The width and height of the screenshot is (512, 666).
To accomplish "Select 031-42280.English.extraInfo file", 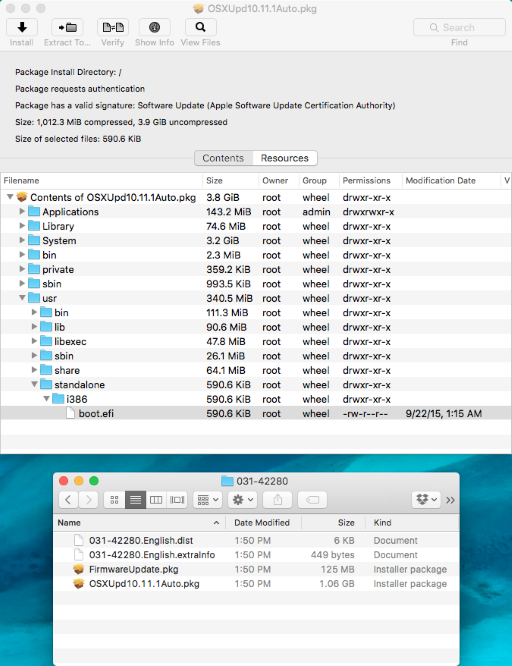I will pos(256,555).
